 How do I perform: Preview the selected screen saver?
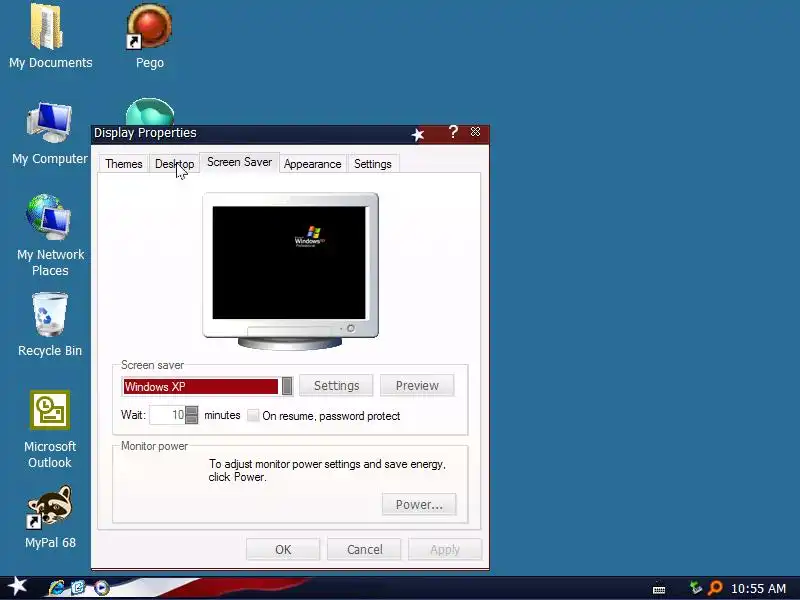click(x=417, y=386)
